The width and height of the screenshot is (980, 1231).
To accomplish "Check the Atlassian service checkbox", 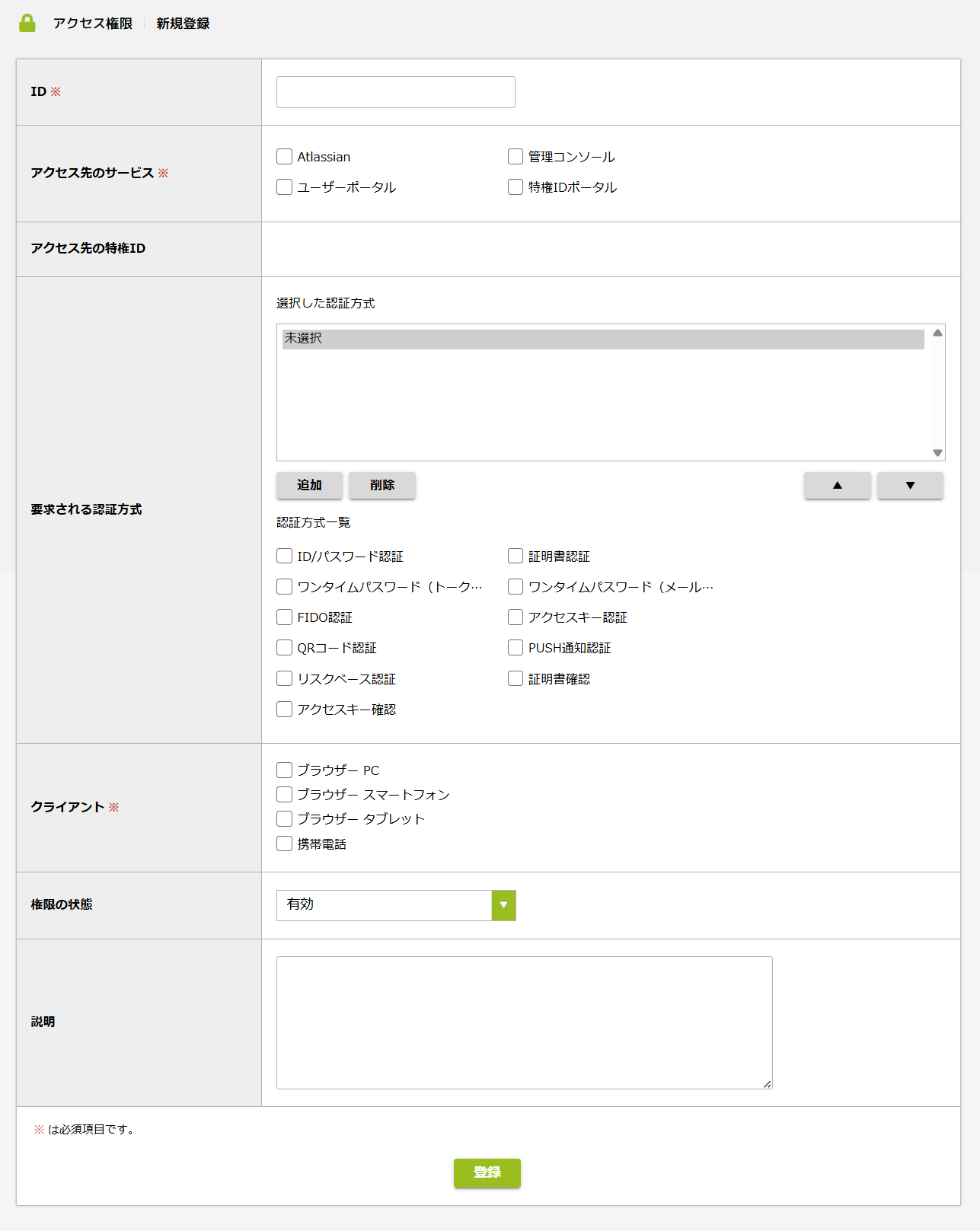I will click(x=285, y=157).
